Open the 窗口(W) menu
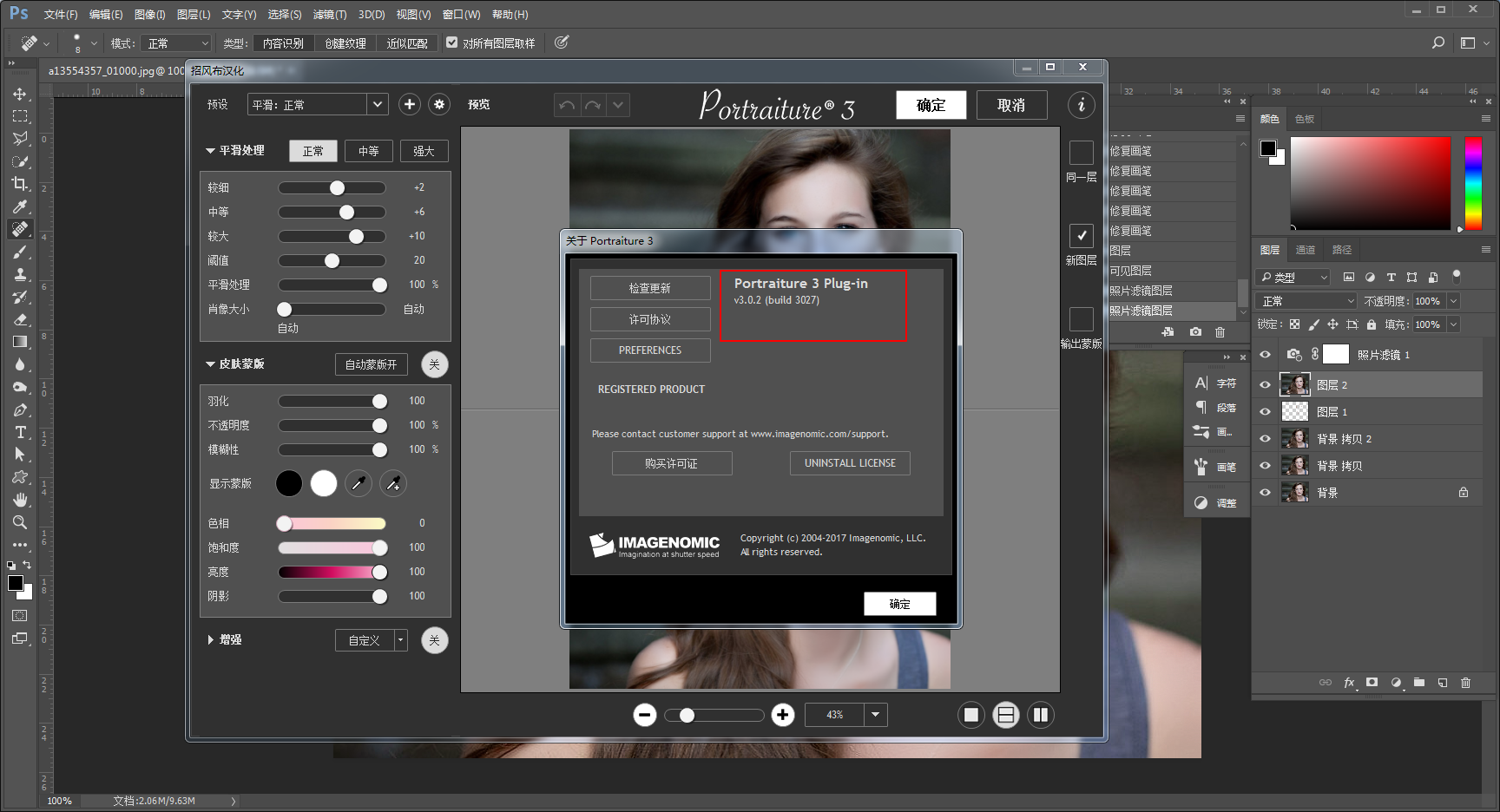This screenshot has height=812, width=1500. pos(461,15)
